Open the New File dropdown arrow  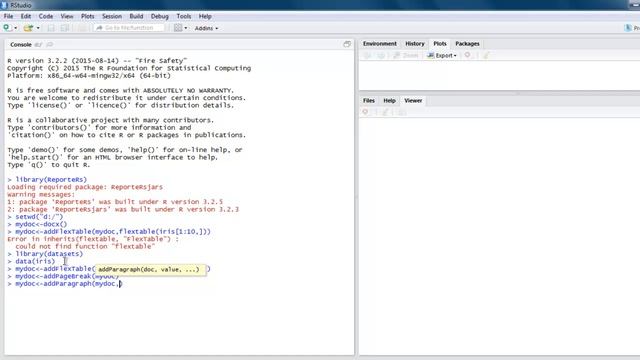coord(16,28)
